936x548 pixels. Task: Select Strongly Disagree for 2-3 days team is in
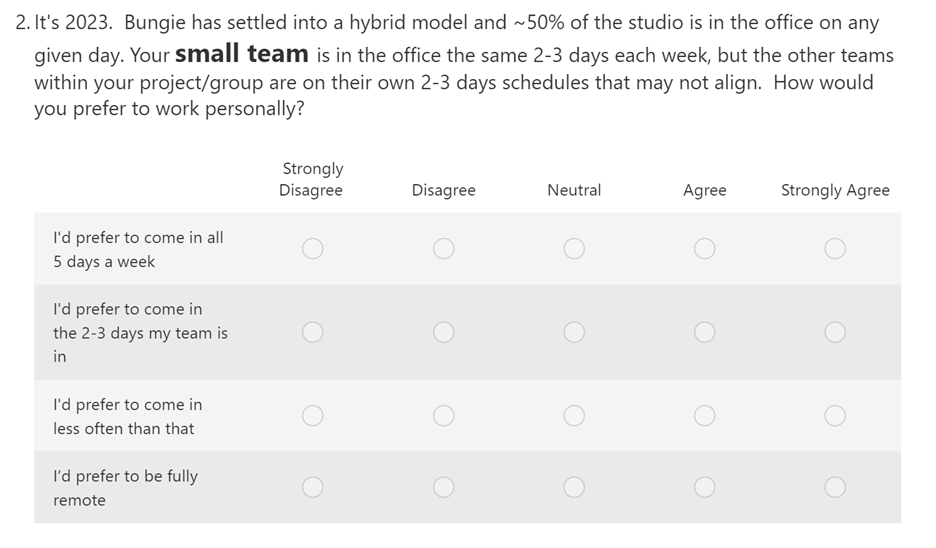point(312,332)
